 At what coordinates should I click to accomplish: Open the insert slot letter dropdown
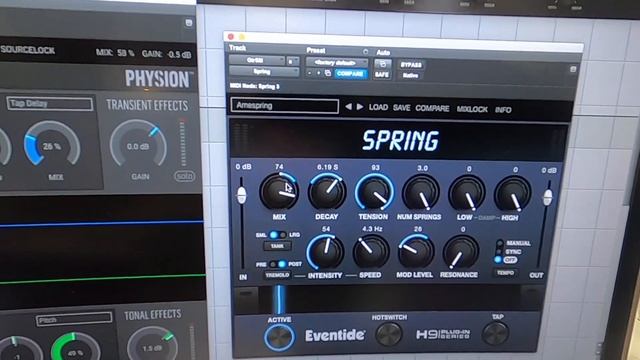click(x=293, y=61)
